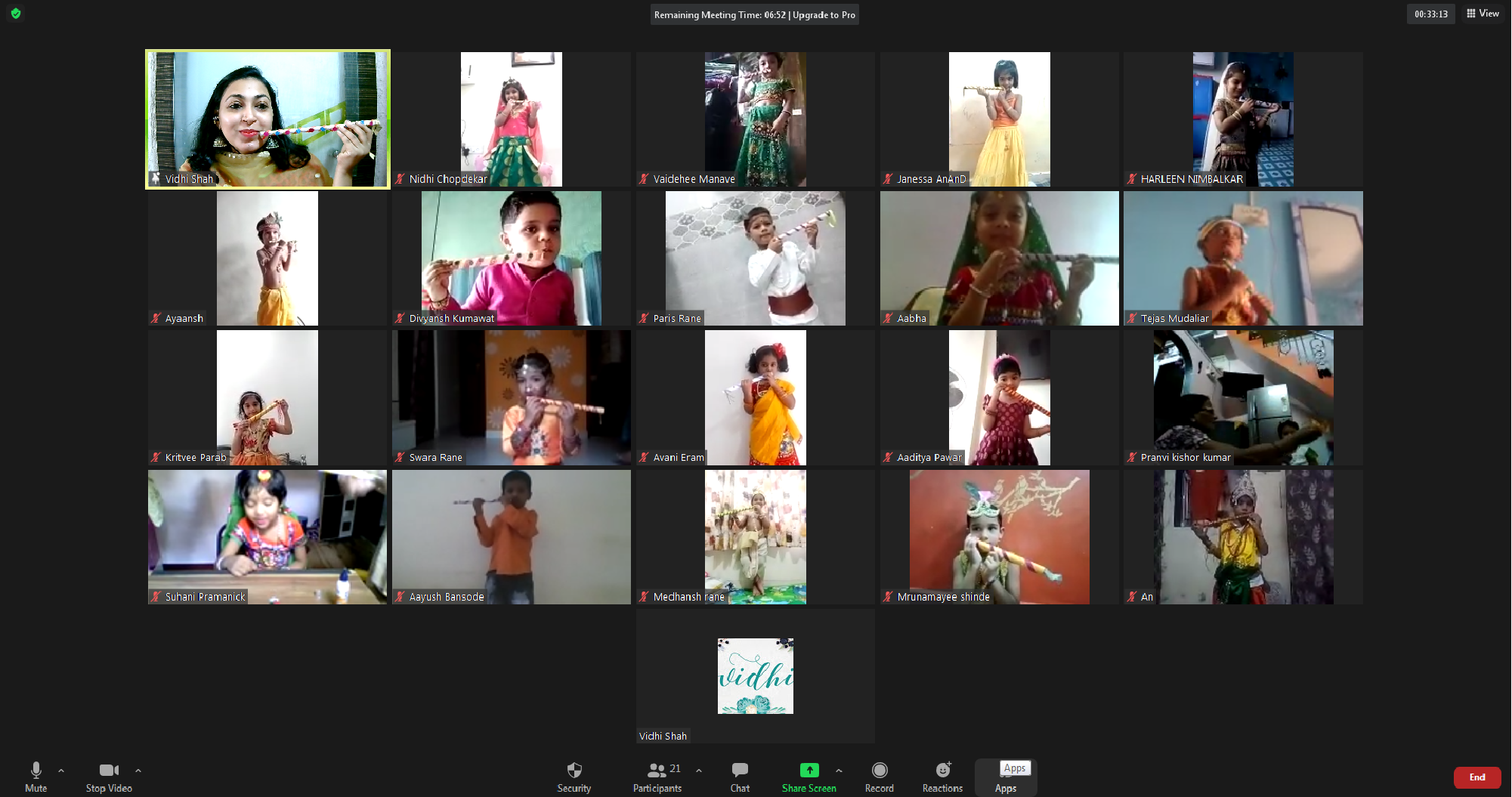Image resolution: width=1512 pixels, height=797 pixels.
Task: Stop the video camera
Action: coord(109,777)
